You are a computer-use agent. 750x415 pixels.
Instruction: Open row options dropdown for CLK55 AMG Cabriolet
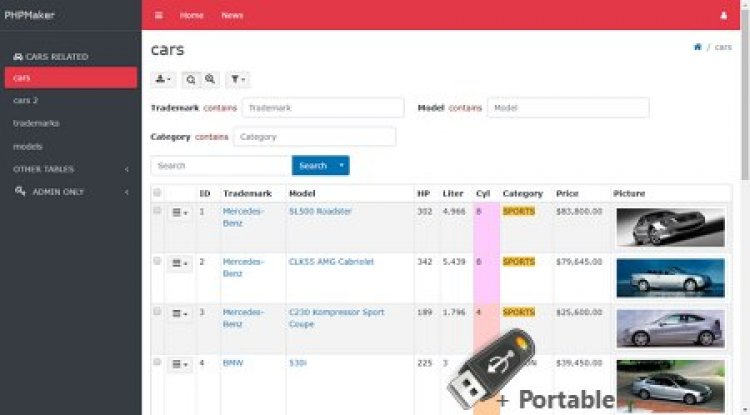click(x=180, y=263)
